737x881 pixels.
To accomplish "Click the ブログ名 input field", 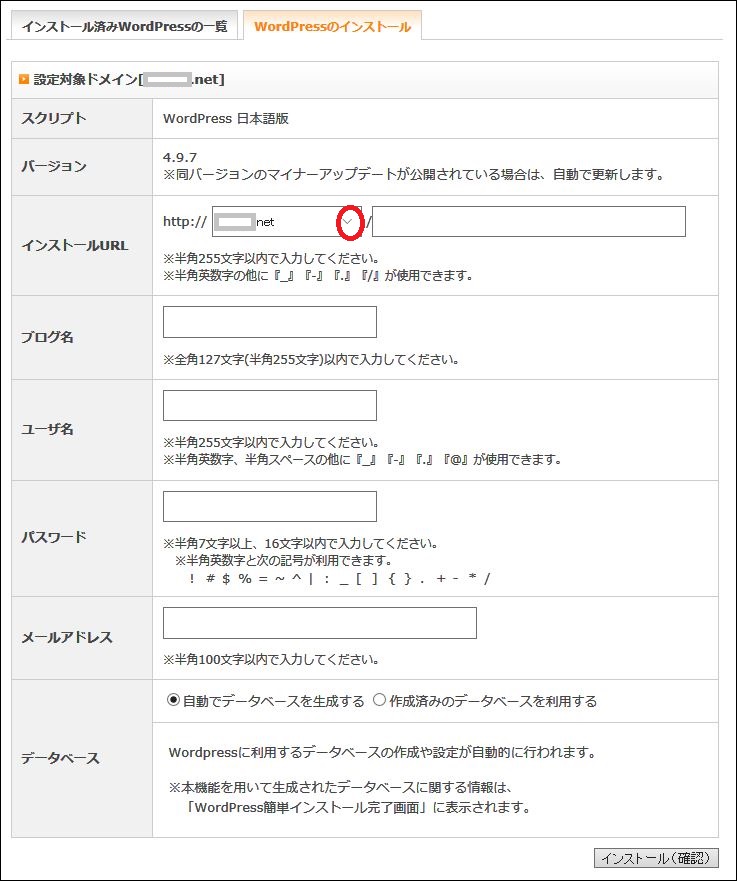I will click(270, 322).
